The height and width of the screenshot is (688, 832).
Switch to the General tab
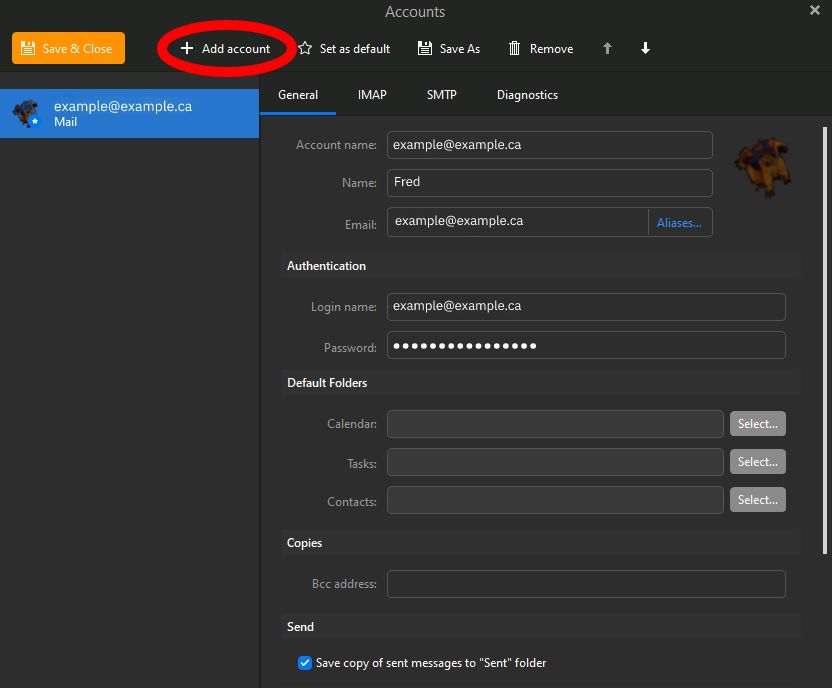pyautogui.click(x=298, y=95)
